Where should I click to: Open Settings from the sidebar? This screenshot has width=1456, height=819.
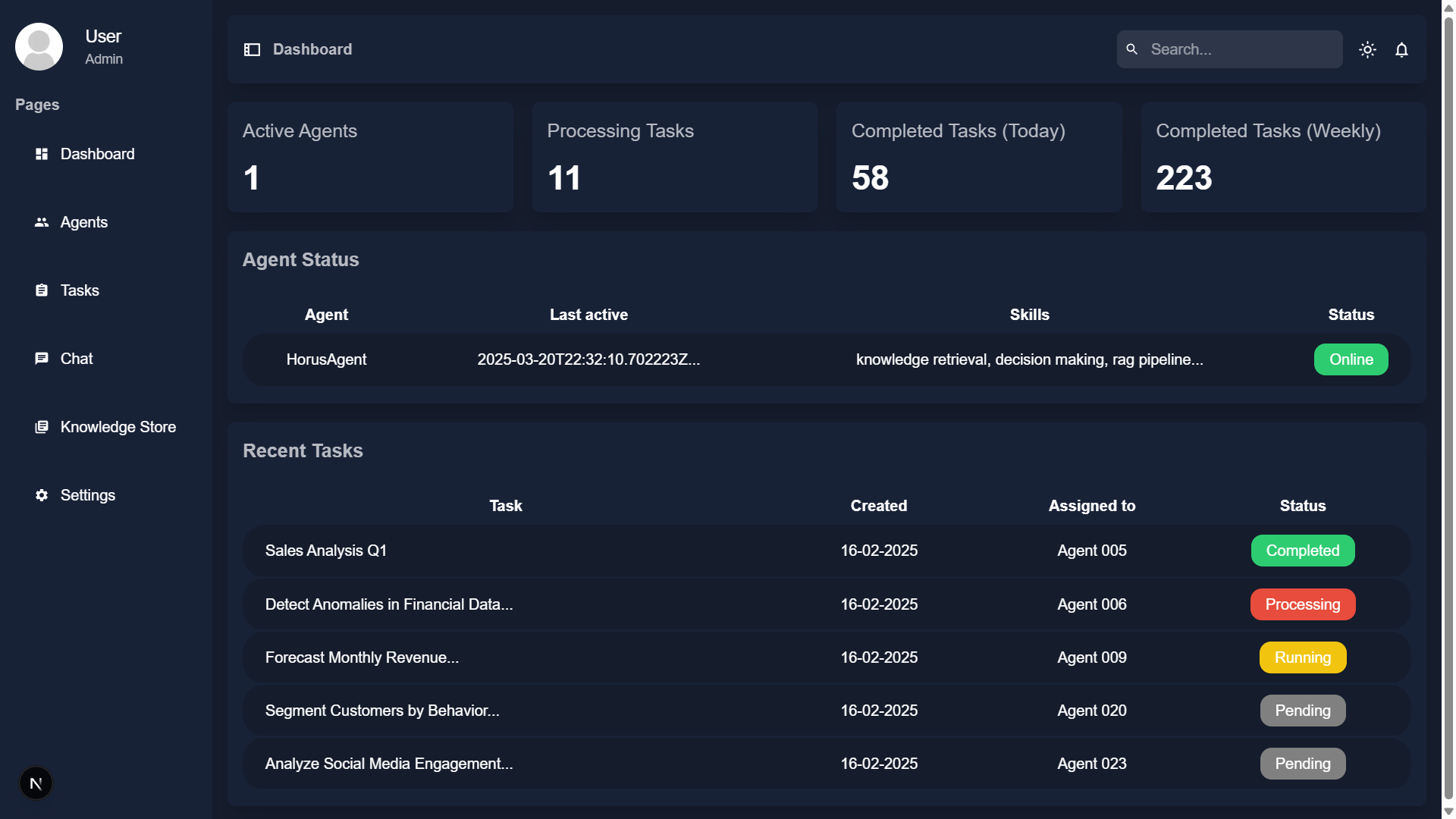coord(87,494)
